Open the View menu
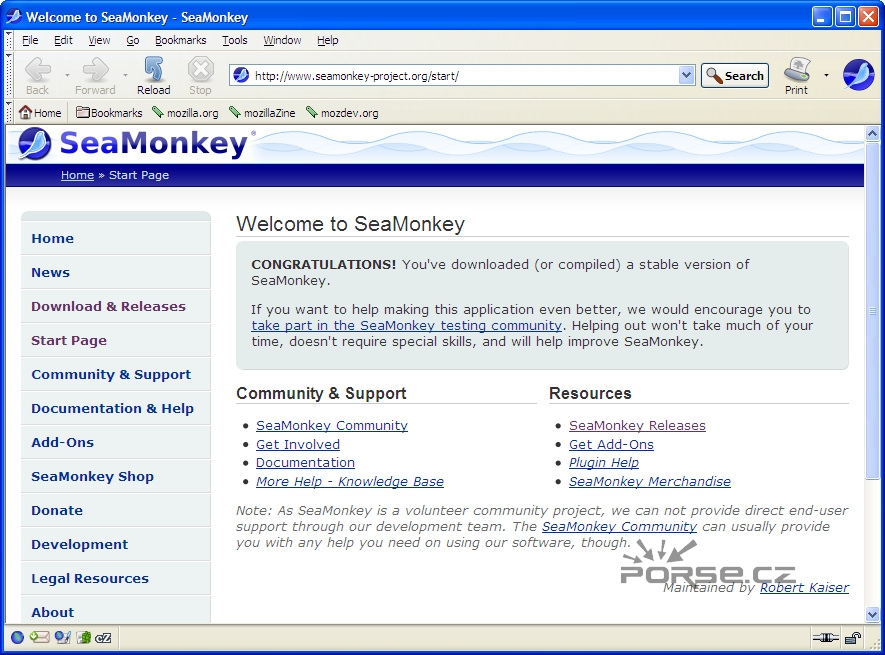This screenshot has height=655, width=885. (x=99, y=40)
